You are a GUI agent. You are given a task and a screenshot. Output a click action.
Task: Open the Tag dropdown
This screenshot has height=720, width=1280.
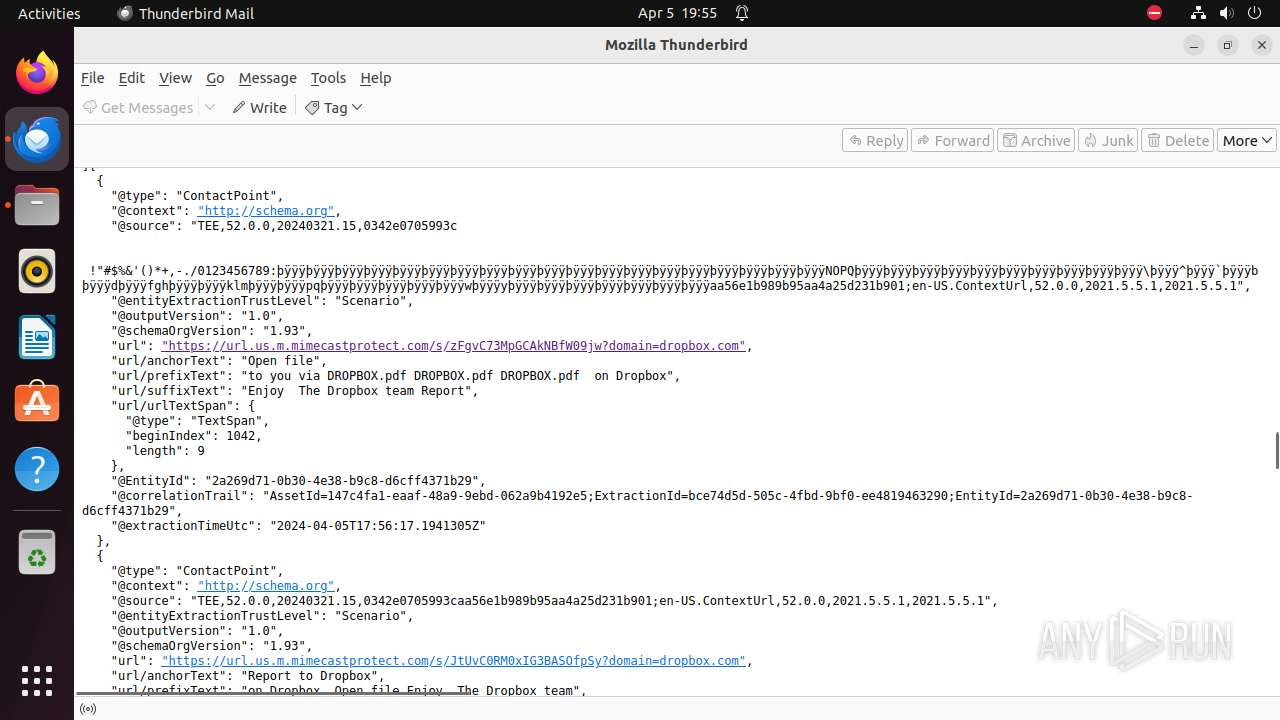(334, 108)
